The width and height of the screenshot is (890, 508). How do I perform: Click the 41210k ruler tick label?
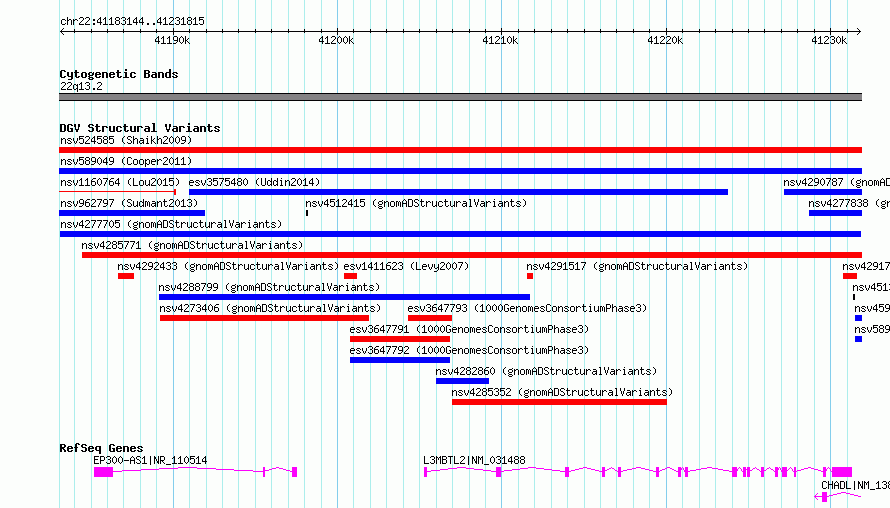point(500,40)
